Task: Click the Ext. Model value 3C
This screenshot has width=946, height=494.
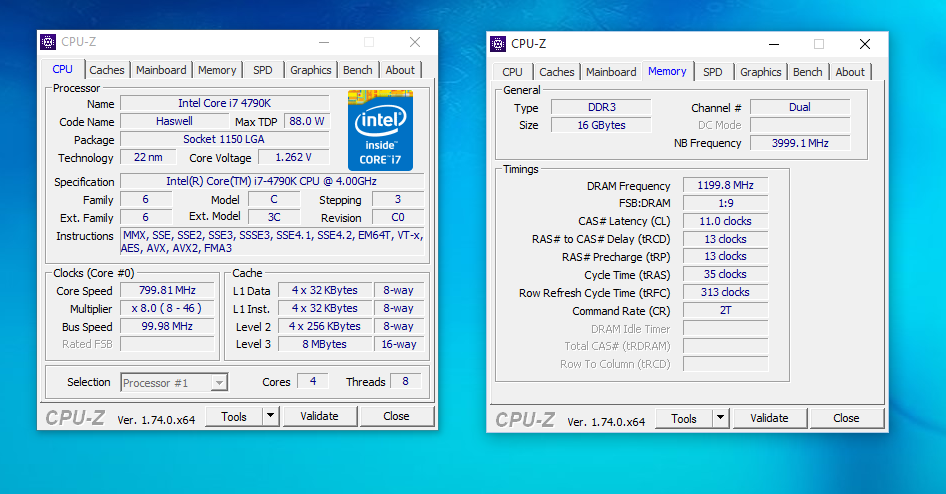Action: click(274, 217)
